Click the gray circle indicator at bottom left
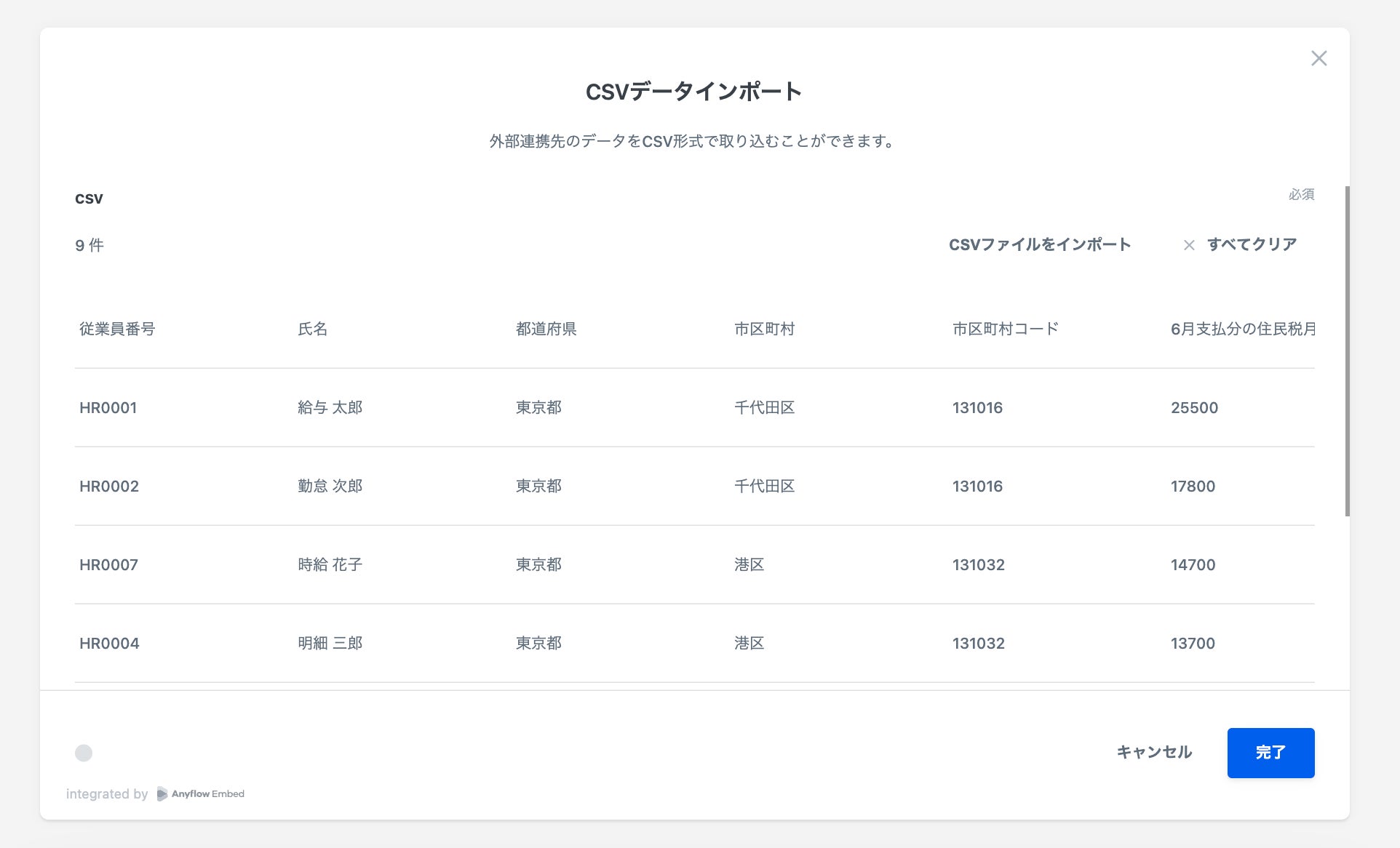The image size is (1400, 848). [84, 753]
